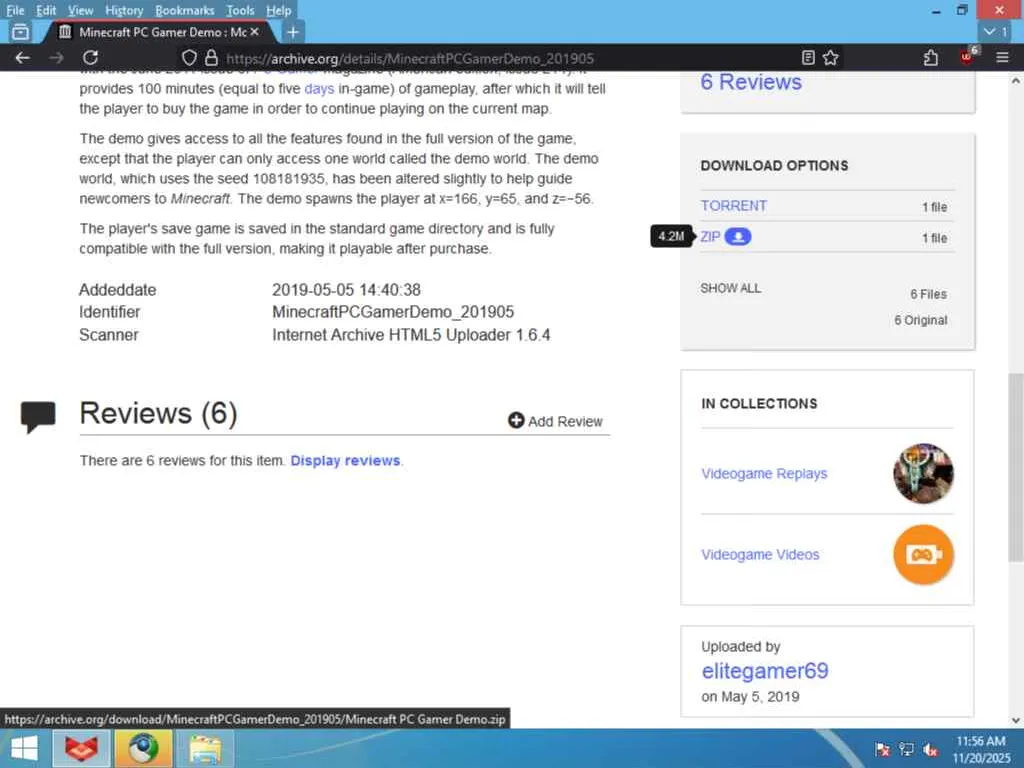Open the red app in the taskbar

[x=81, y=748]
